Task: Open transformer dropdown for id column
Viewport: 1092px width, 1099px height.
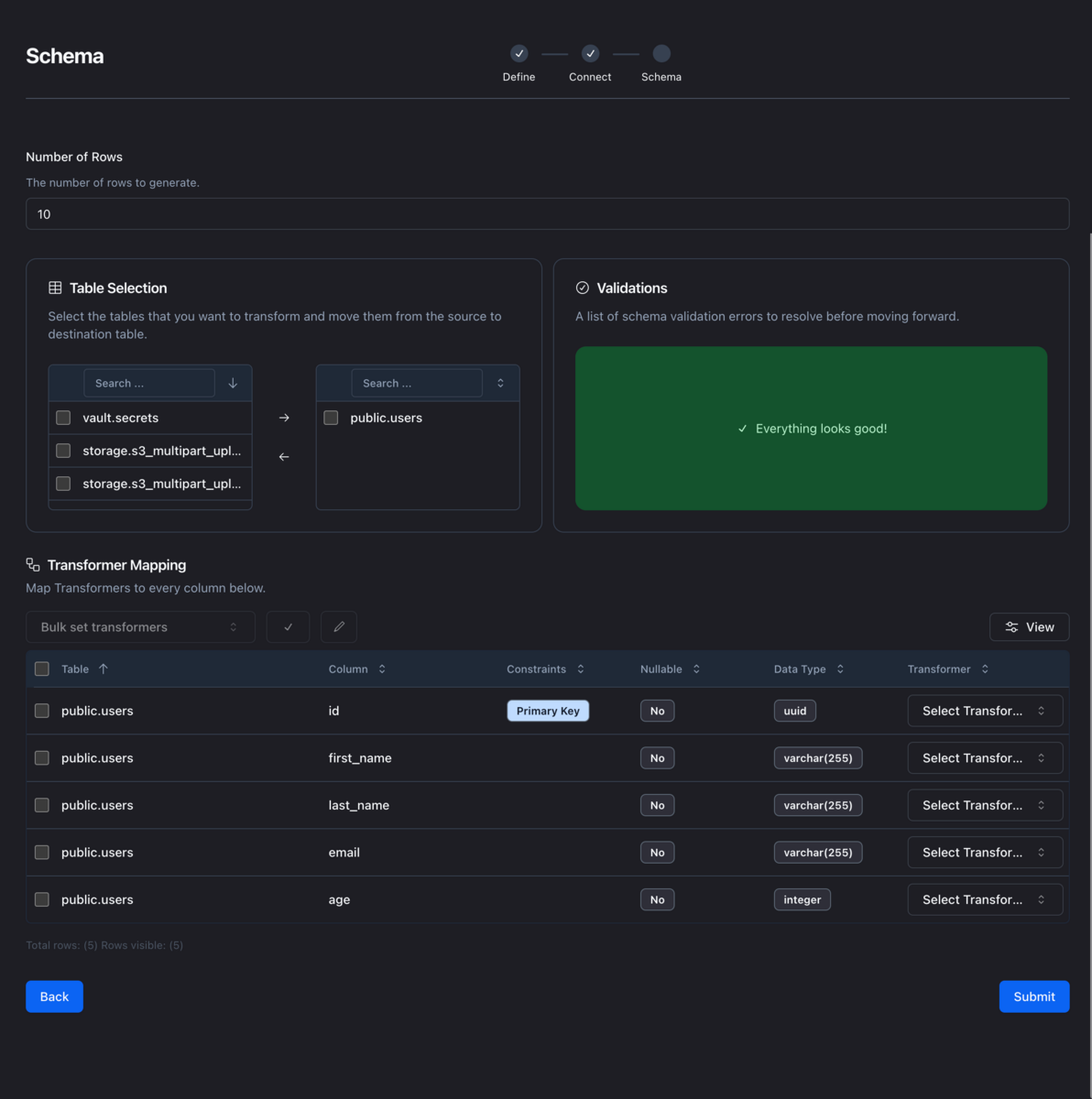Action: tap(985, 711)
